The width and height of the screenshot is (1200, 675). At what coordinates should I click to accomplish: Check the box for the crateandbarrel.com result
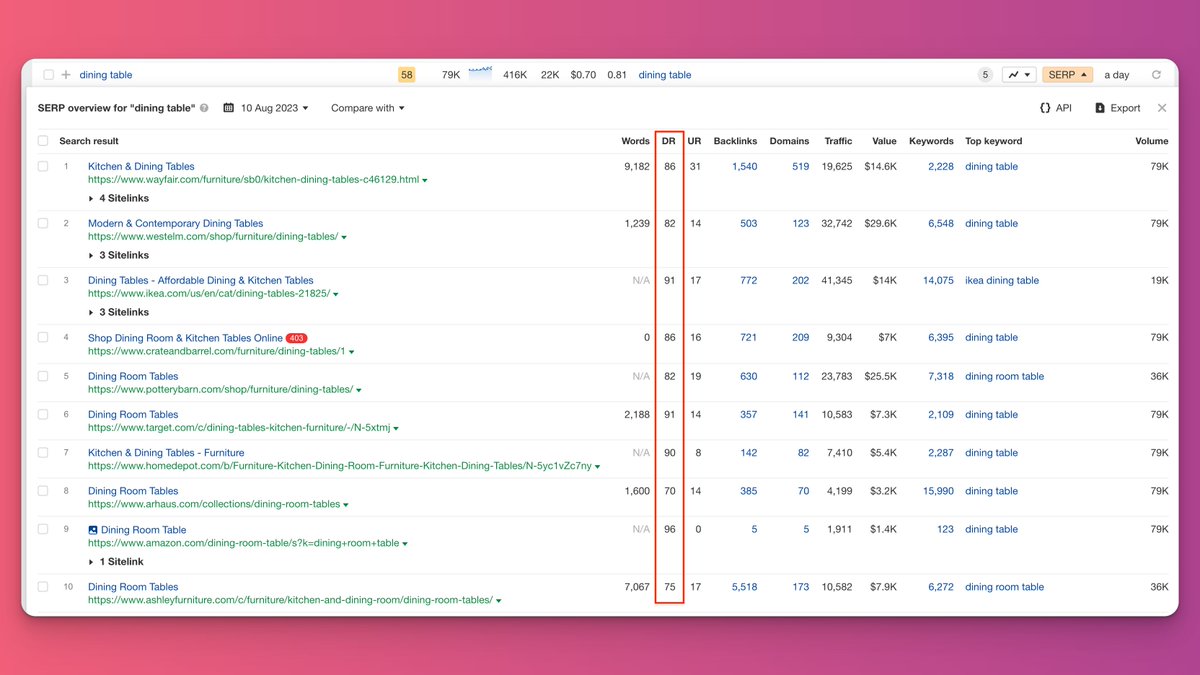coord(43,338)
